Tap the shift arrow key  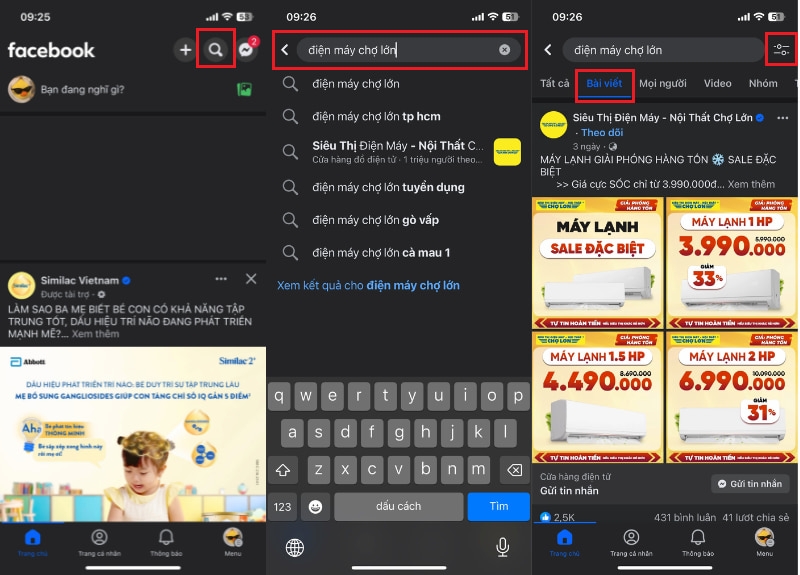coord(283,470)
